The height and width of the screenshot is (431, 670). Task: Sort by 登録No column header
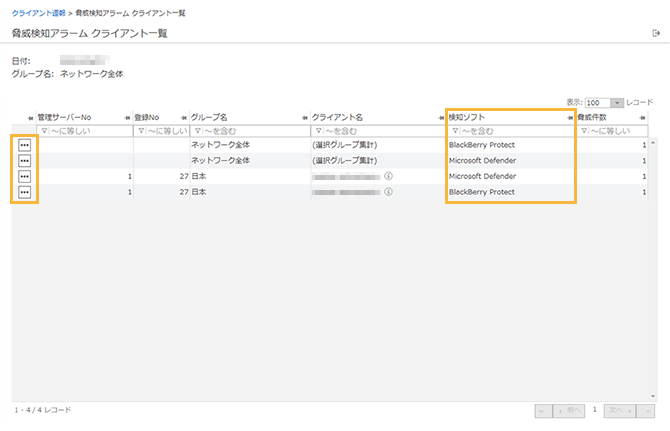click(154, 117)
